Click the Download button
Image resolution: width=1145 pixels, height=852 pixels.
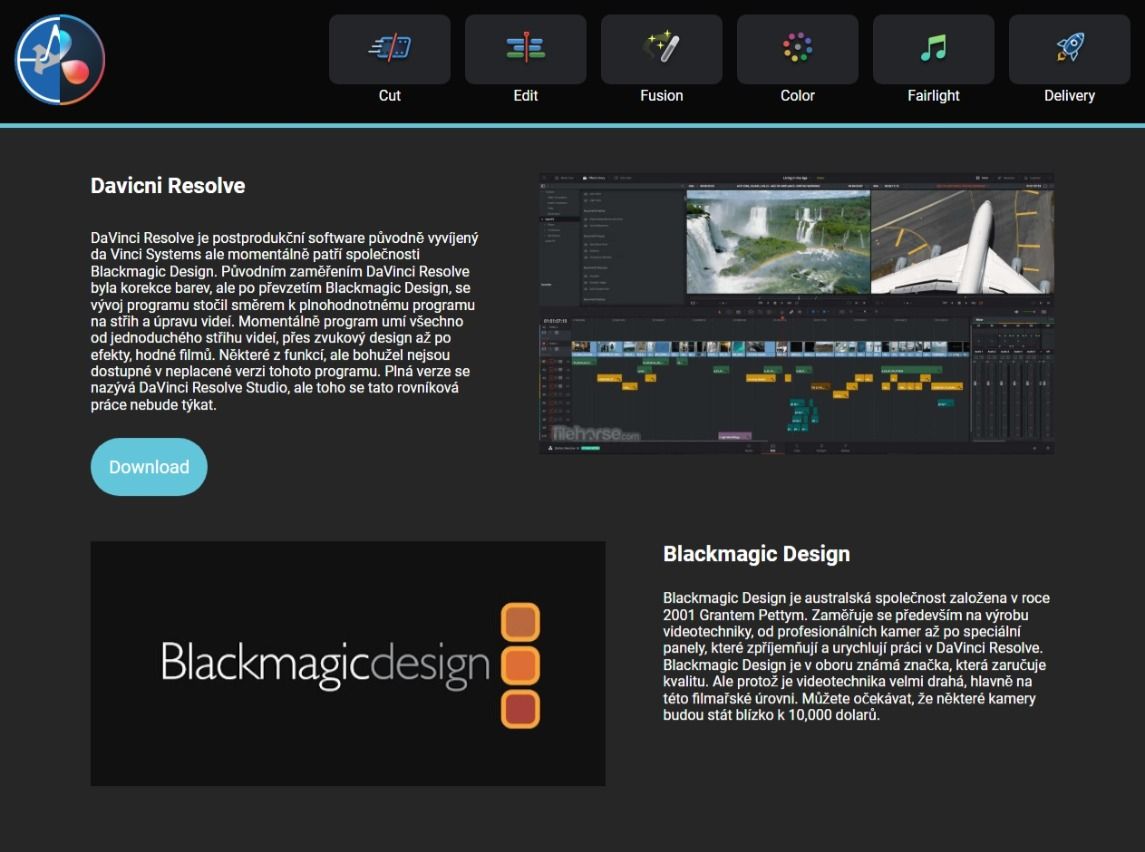pos(149,467)
